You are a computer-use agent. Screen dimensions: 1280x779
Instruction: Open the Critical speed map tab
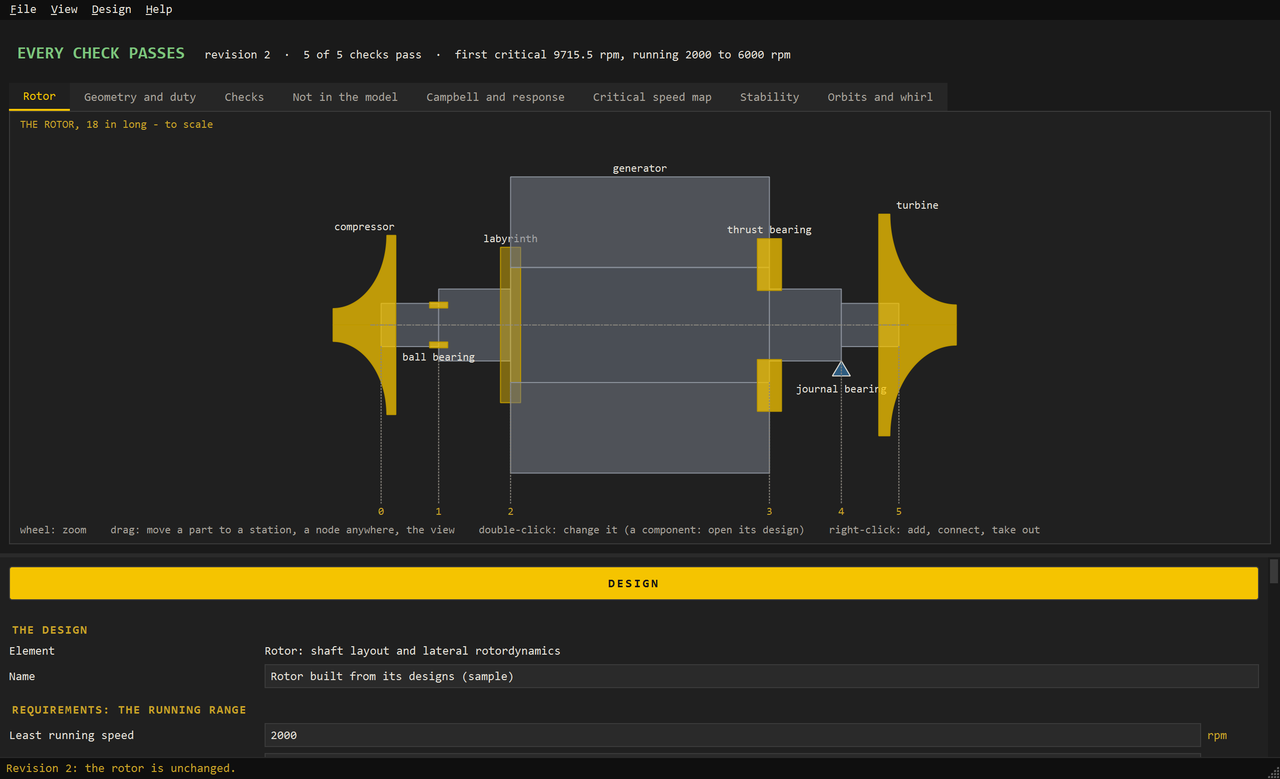coord(652,97)
